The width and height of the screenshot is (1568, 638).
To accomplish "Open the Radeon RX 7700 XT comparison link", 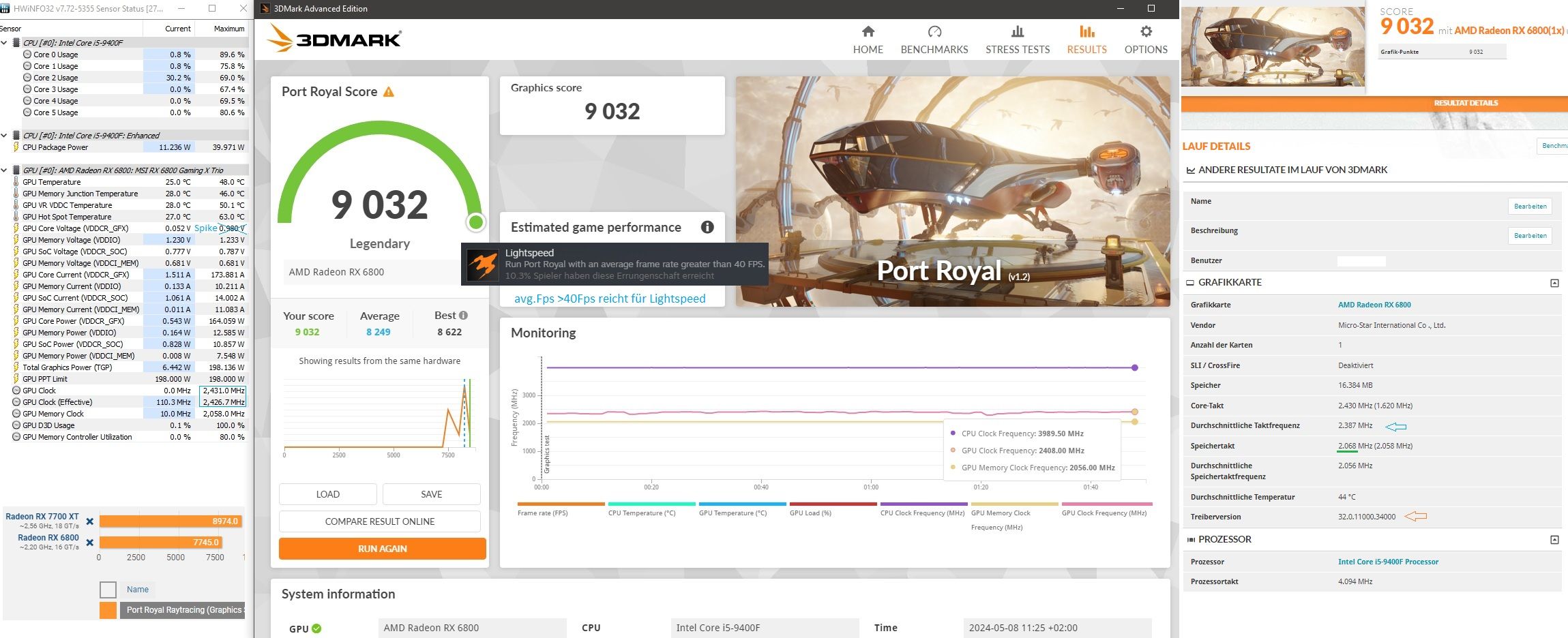I will 42,517.
